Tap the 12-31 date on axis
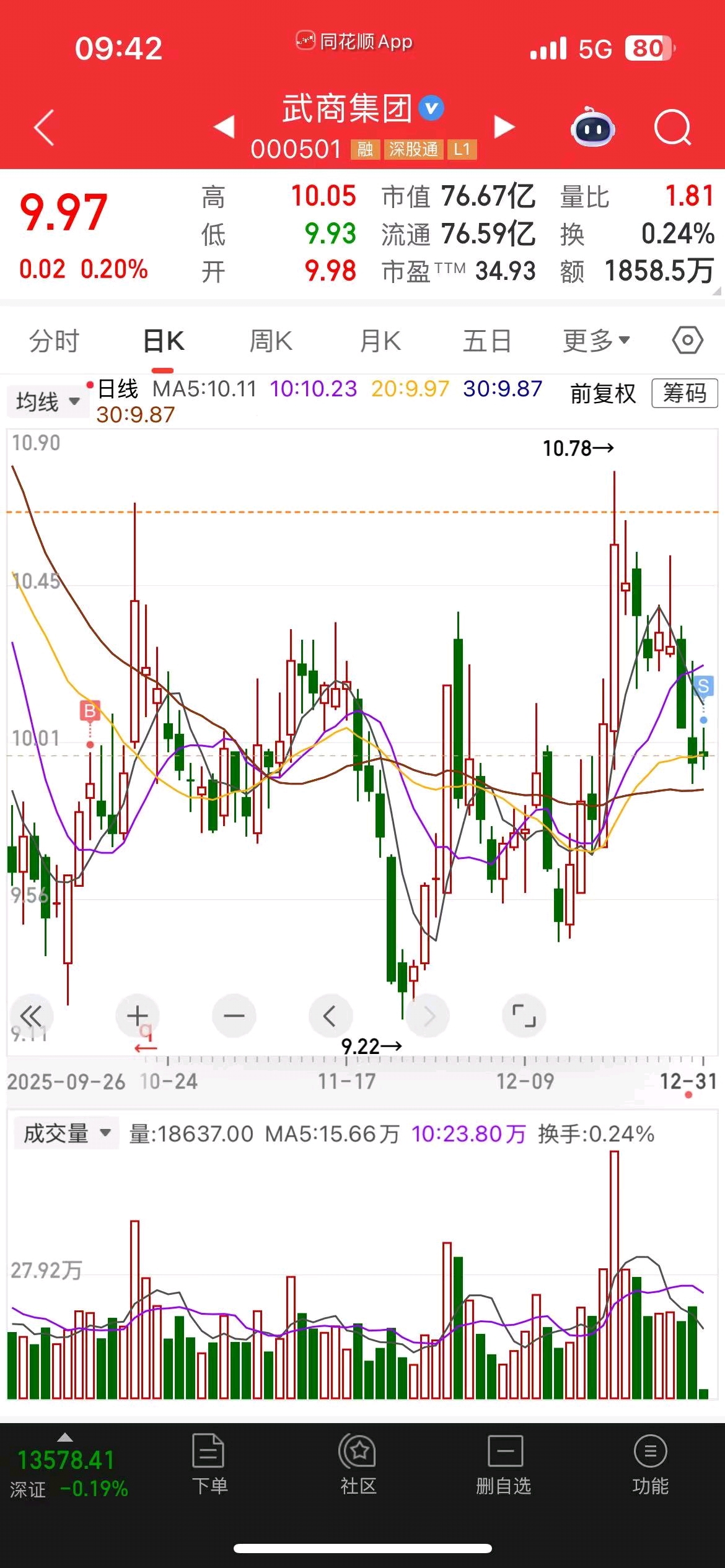725x1568 pixels. (688, 1081)
